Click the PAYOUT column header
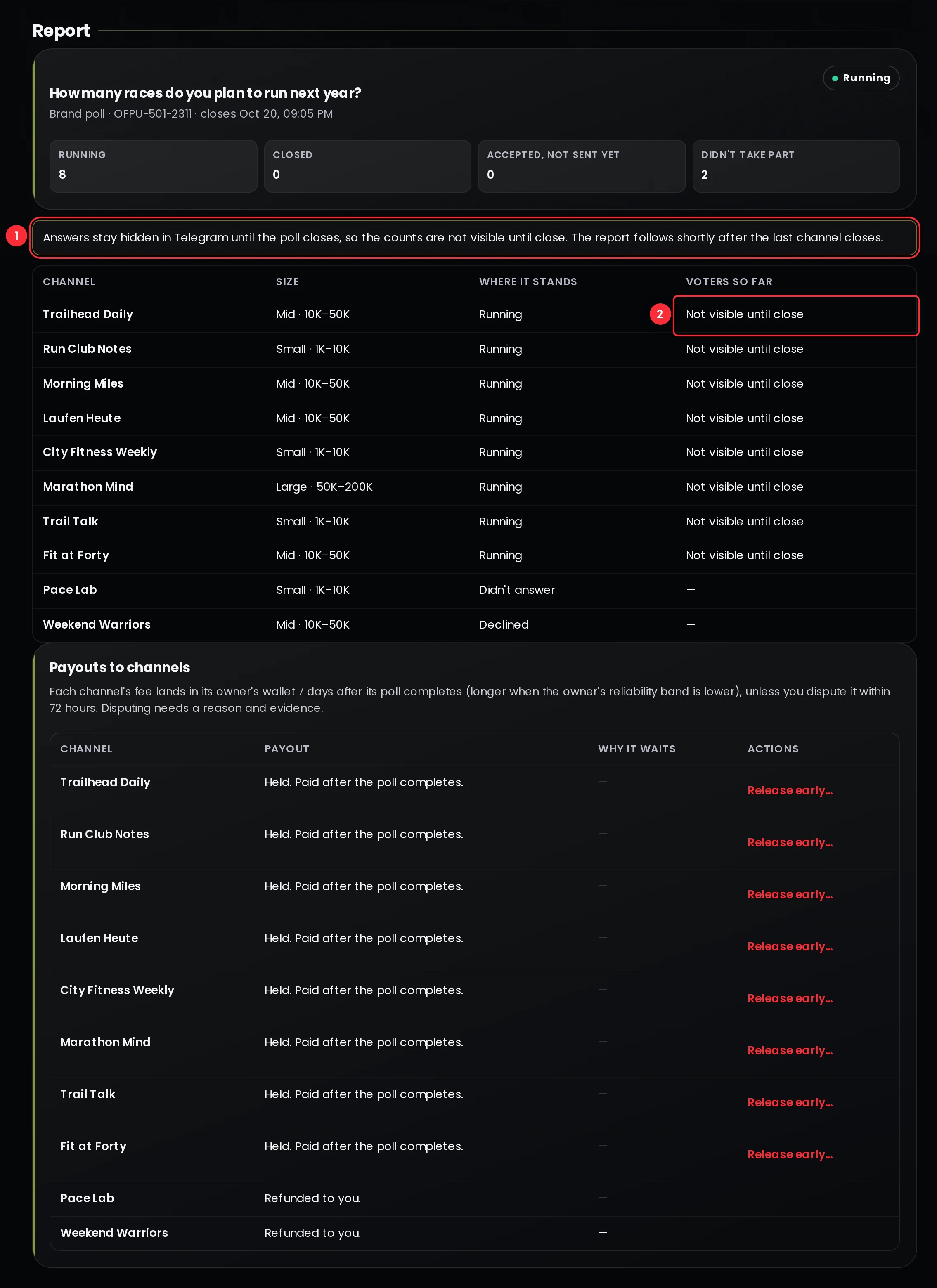937x1288 pixels. 287,749
